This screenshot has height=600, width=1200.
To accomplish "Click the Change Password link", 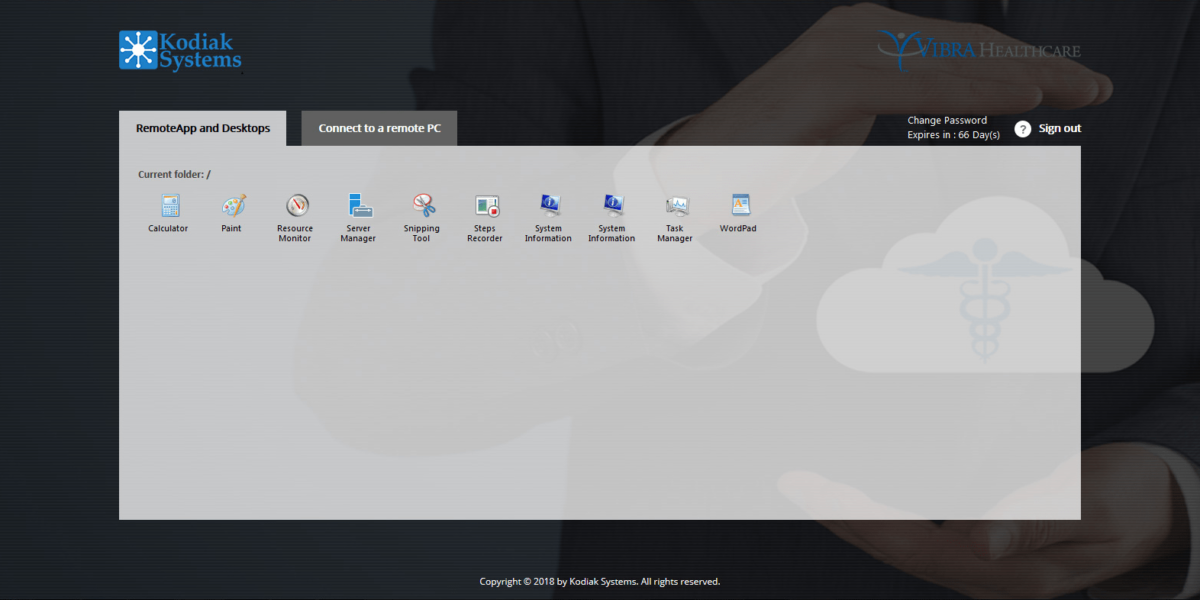I will [946, 120].
